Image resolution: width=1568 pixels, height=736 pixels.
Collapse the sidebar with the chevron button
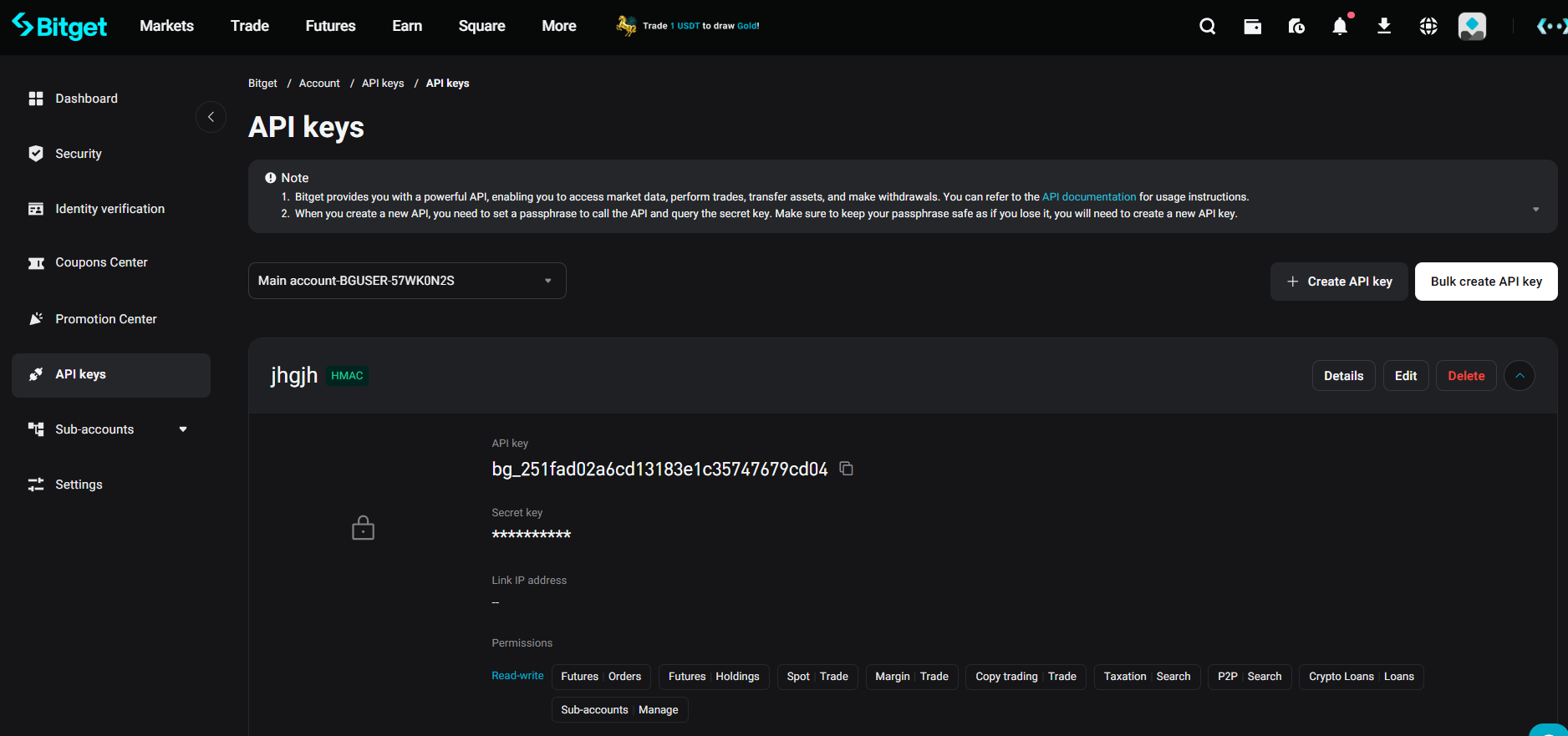tap(211, 117)
